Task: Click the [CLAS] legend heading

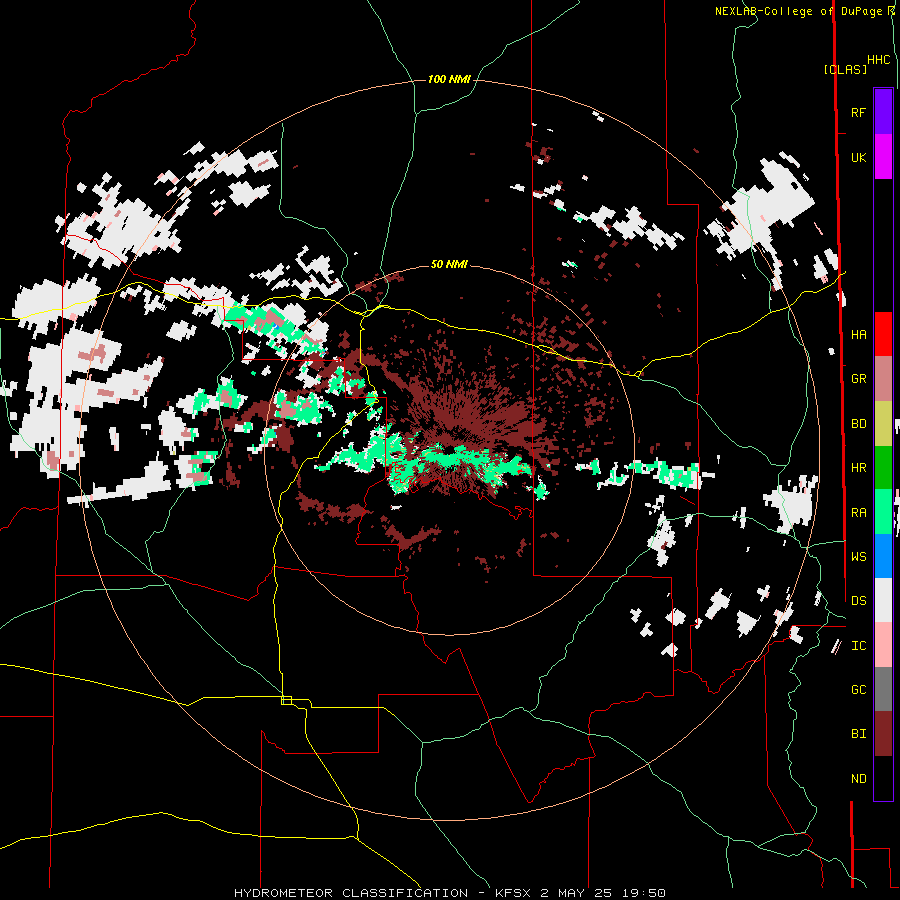Action: pos(845,69)
